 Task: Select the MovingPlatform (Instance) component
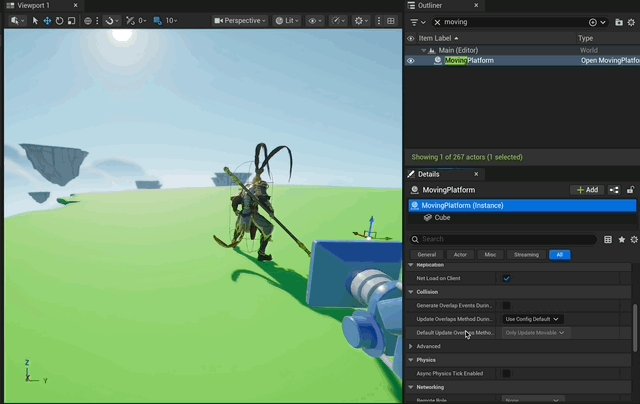click(522, 206)
